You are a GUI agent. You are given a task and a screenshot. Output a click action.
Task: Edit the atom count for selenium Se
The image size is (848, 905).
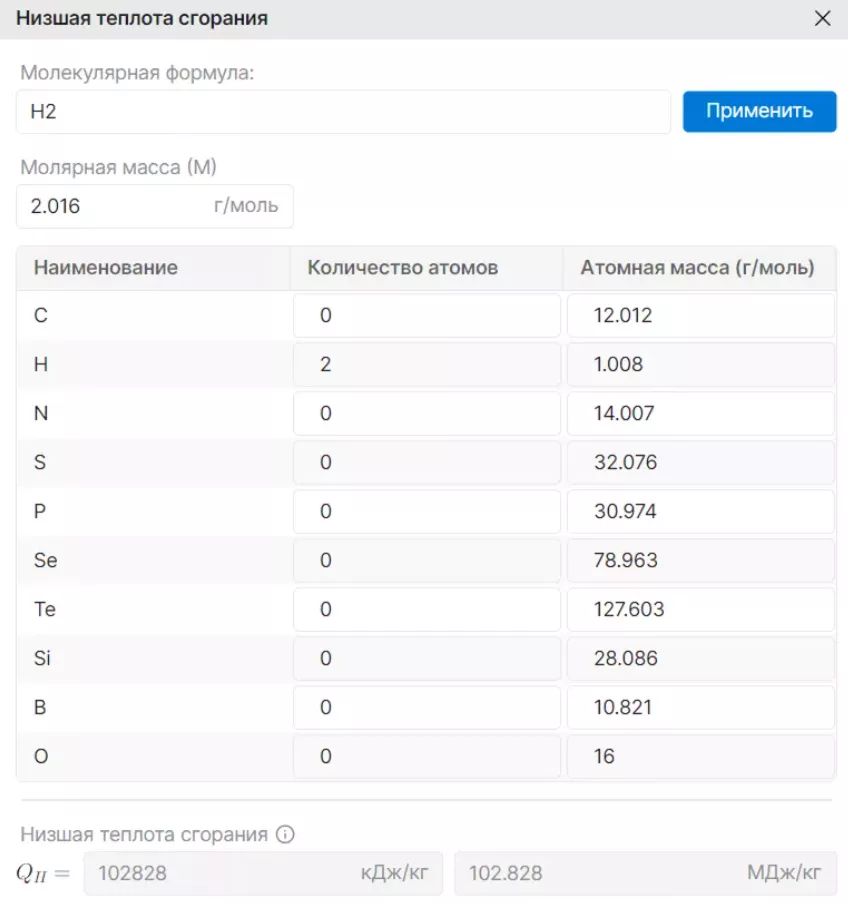click(x=427, y=560)
